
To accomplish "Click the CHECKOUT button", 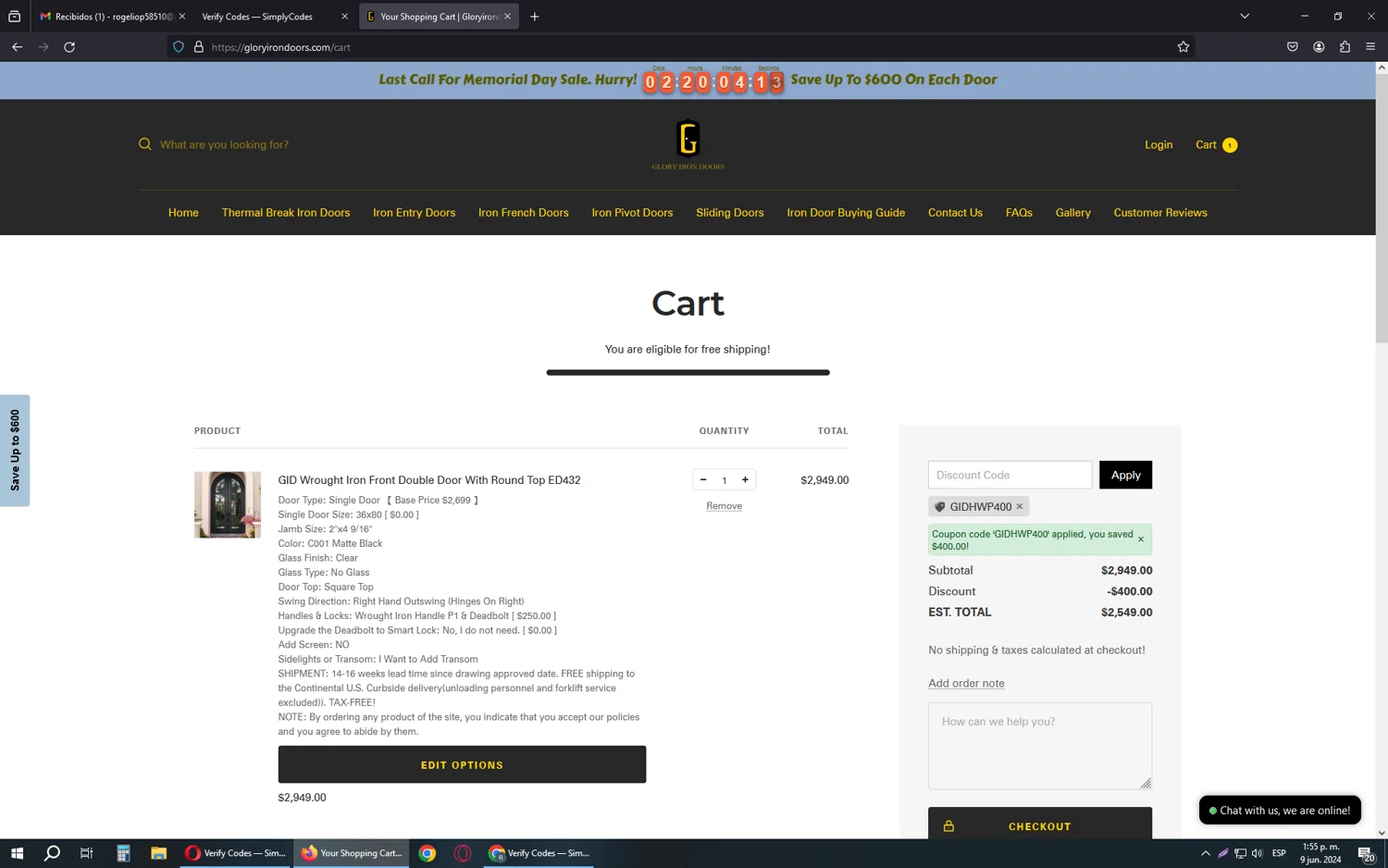I will click(1040, 824).
